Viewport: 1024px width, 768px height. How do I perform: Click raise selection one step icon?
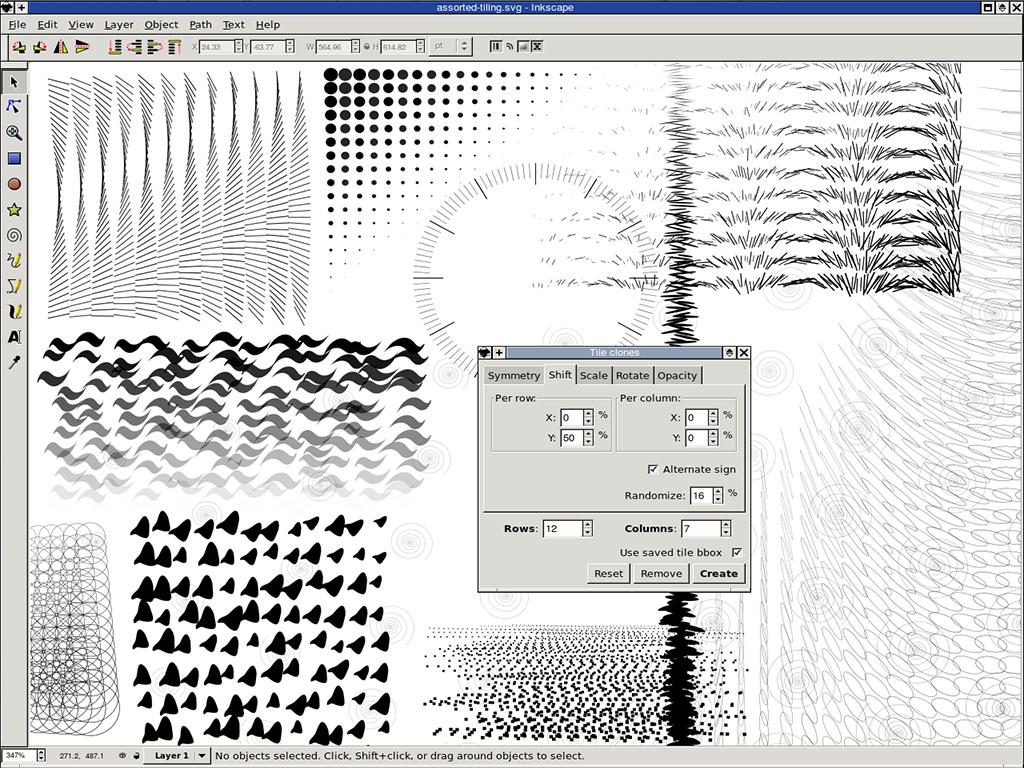tap(155, 47)
